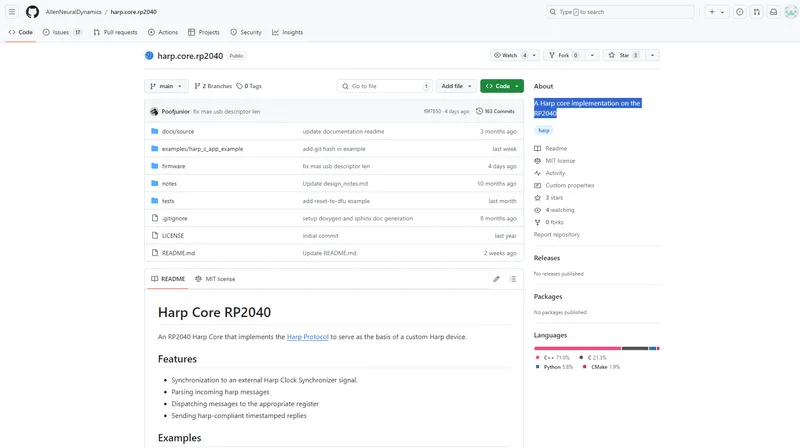Screen dimensions: 800x448
Task: Go to the GitHub homepage logo
Action: coord(32,12)
